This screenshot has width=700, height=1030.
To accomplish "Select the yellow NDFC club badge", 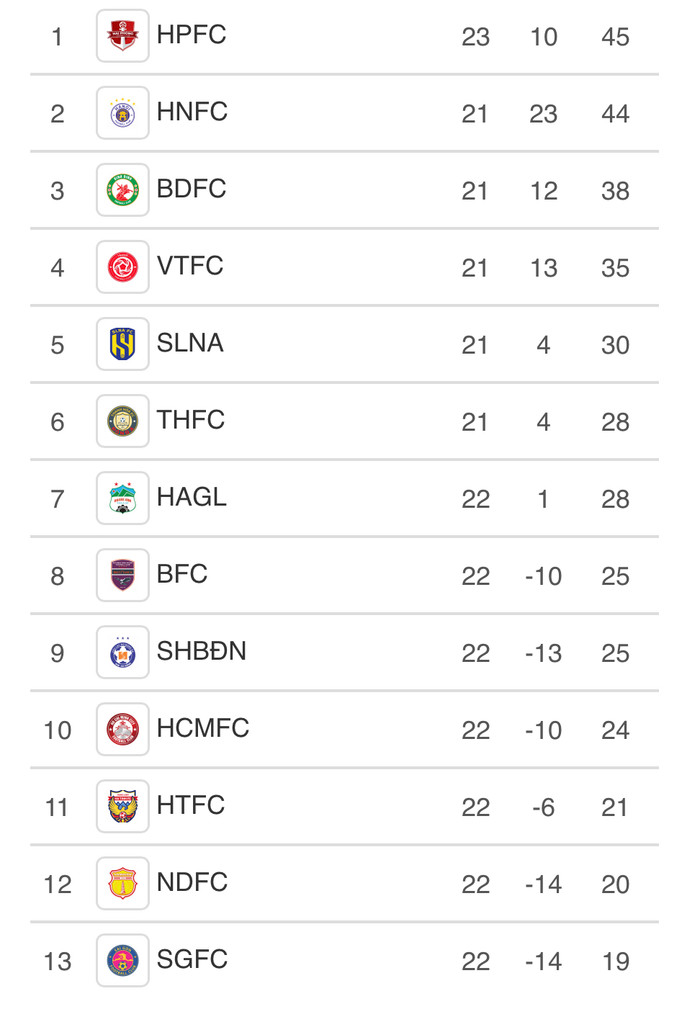I will [122, 883].
